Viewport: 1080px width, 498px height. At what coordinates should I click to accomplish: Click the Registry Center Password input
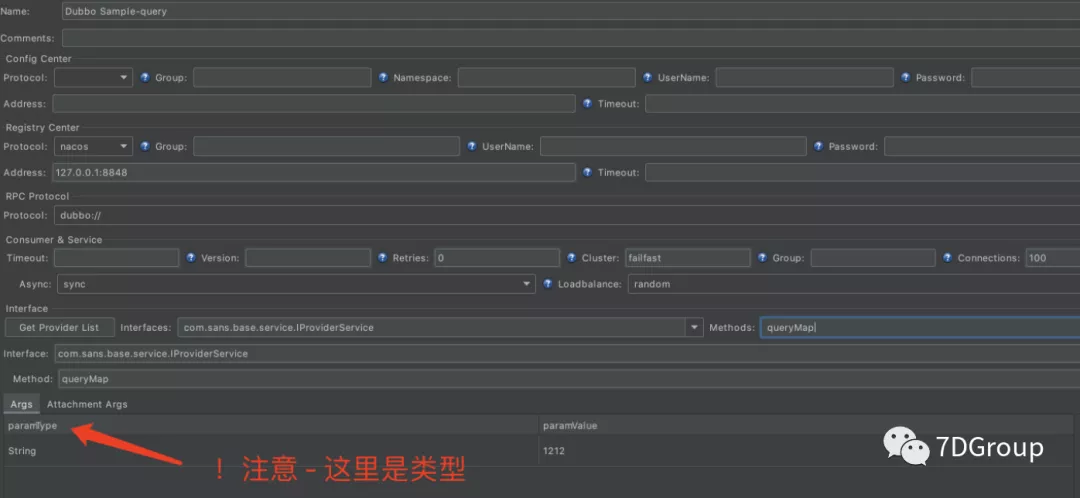(982, 146)
